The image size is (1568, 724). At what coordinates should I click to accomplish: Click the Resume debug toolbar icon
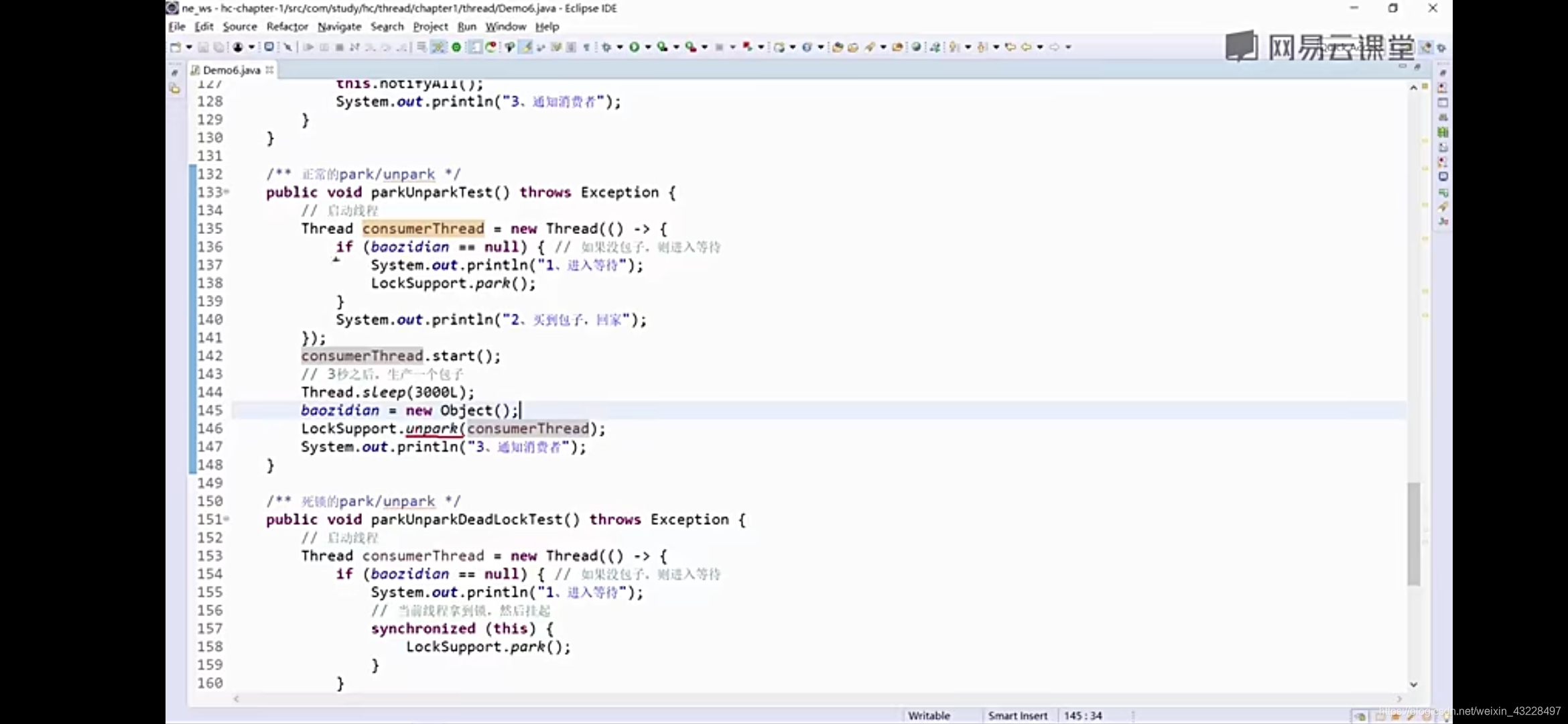[x=309, y=47]
